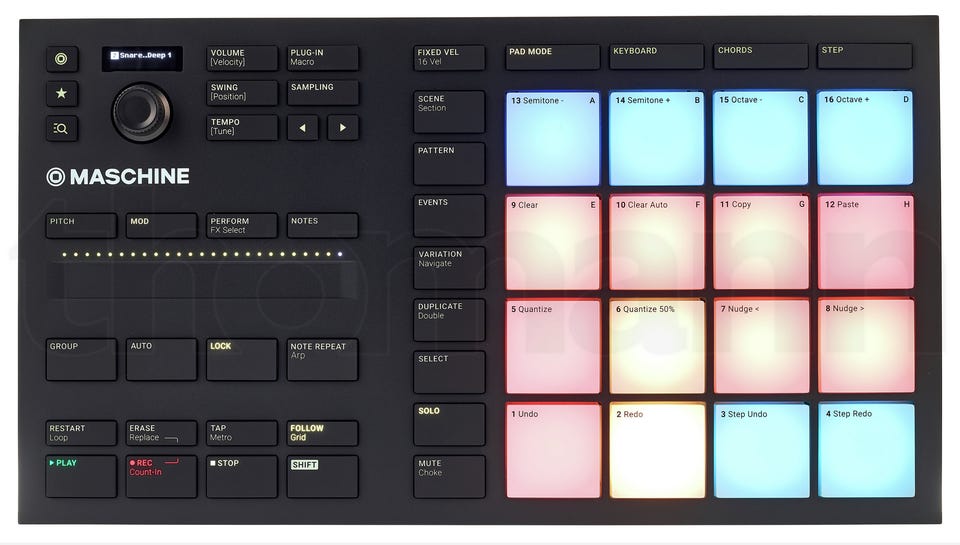
Task: Tap pad 15 Octave -
Action: click(761, 138)
